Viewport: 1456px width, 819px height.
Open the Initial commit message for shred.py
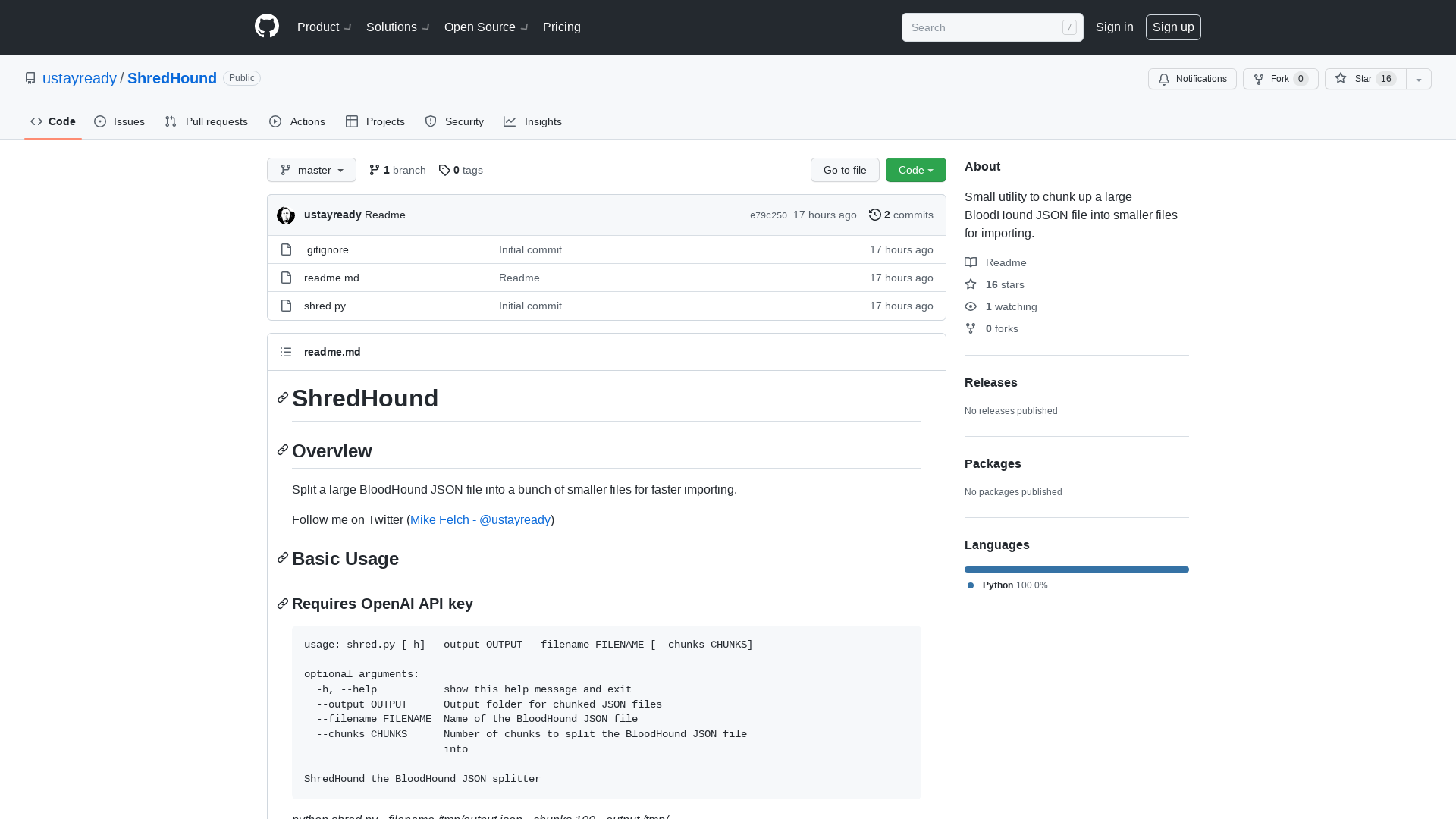pyautogui.click(x=530, y=306)
